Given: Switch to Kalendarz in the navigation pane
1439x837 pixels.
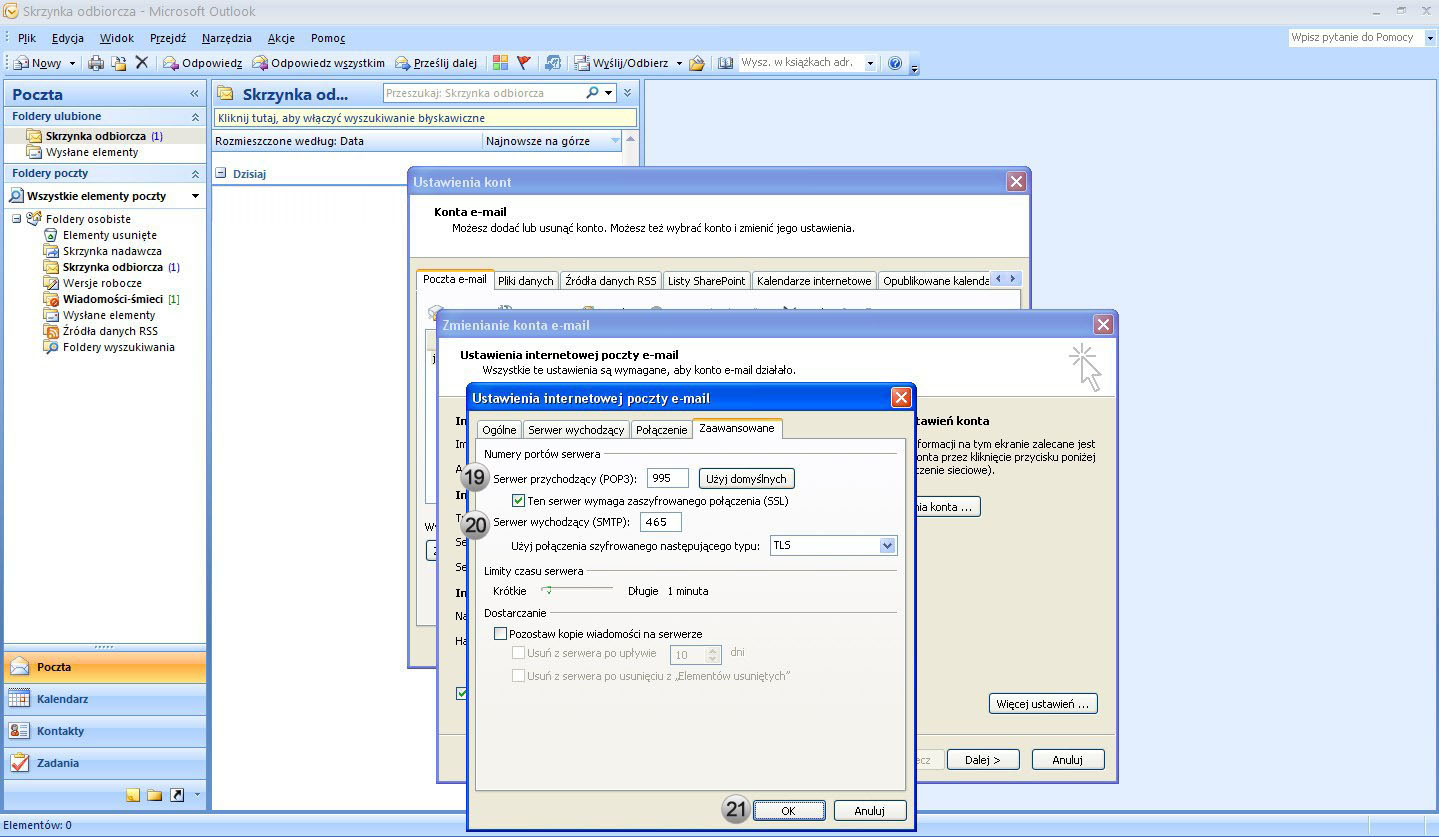Looking at the screenshot, I should [105, 699].
